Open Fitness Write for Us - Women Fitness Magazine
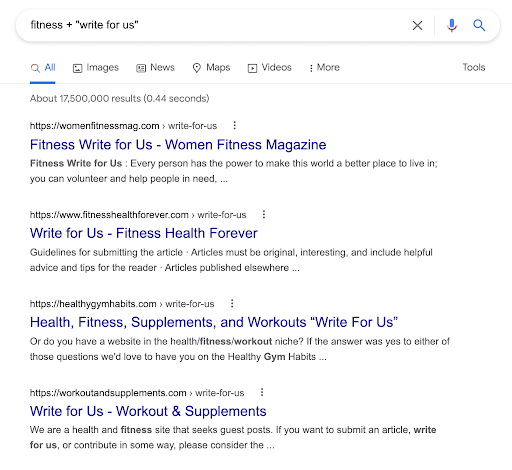The height and width of the screenshot is (470, 512). click(x=178, y=145)
